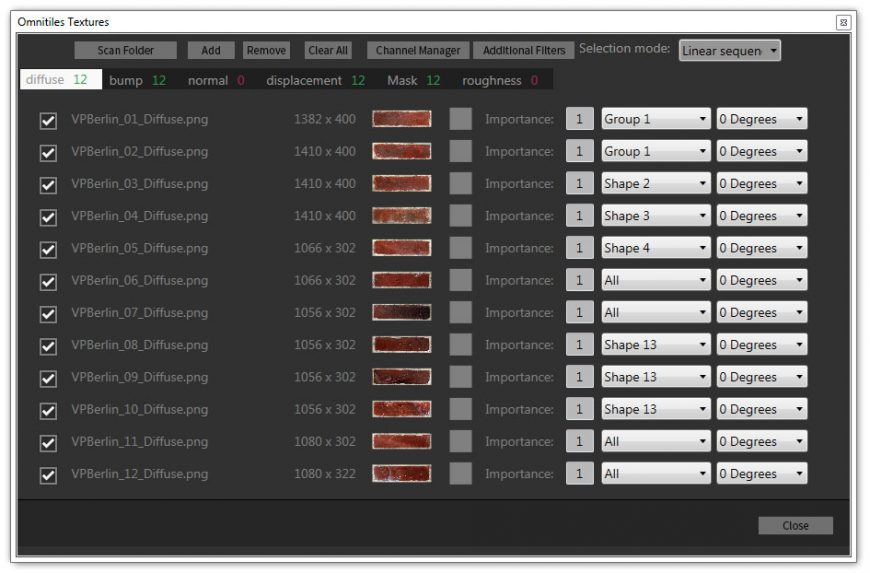The height and width of the screenshot is (573, 870).
Task: Disable the VPBerlin_11_Diffuse.png texture checkbox
Action: (48, 442)
